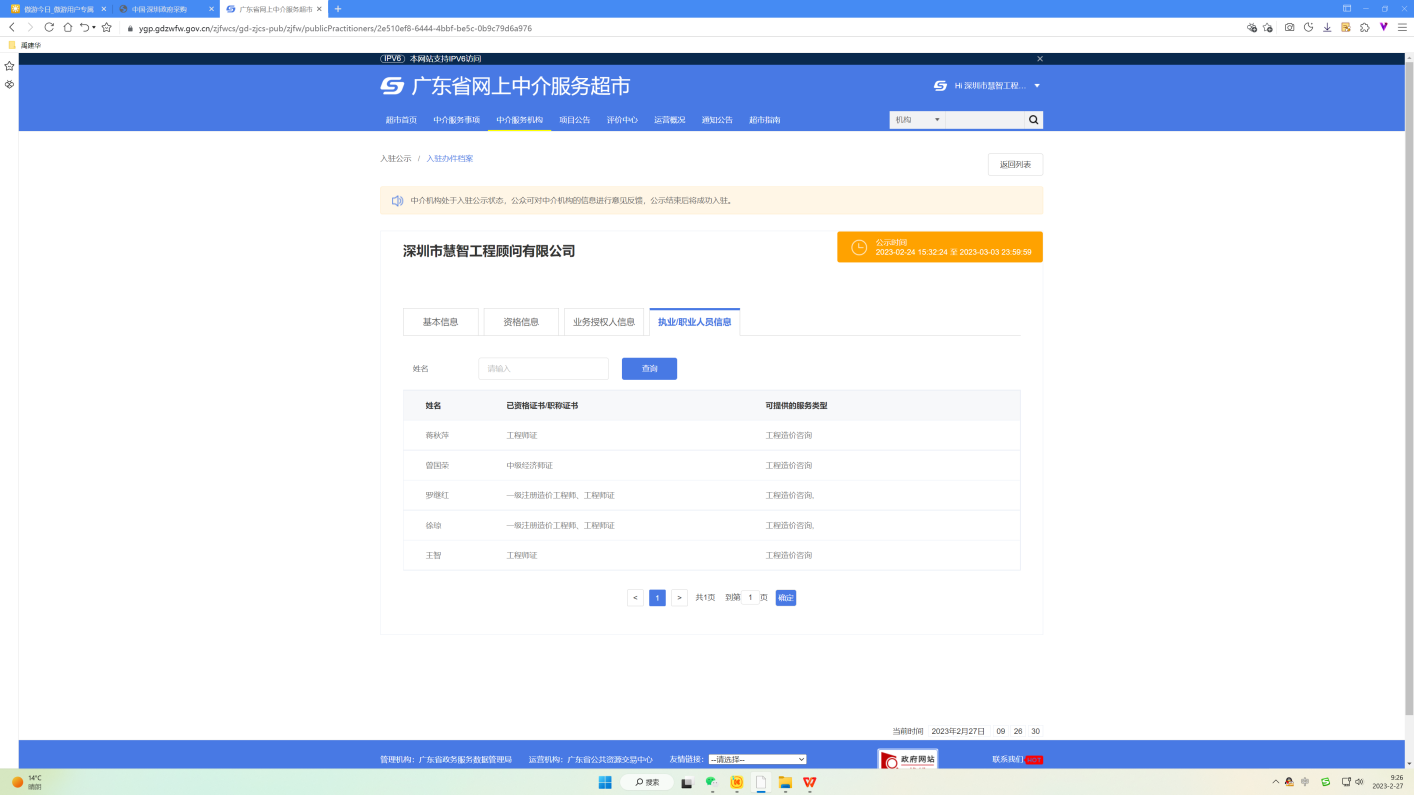The height and width of the screenshot is (795, 1414).
Task: Open the browser downloads icon
Action: coord(1327,28)
